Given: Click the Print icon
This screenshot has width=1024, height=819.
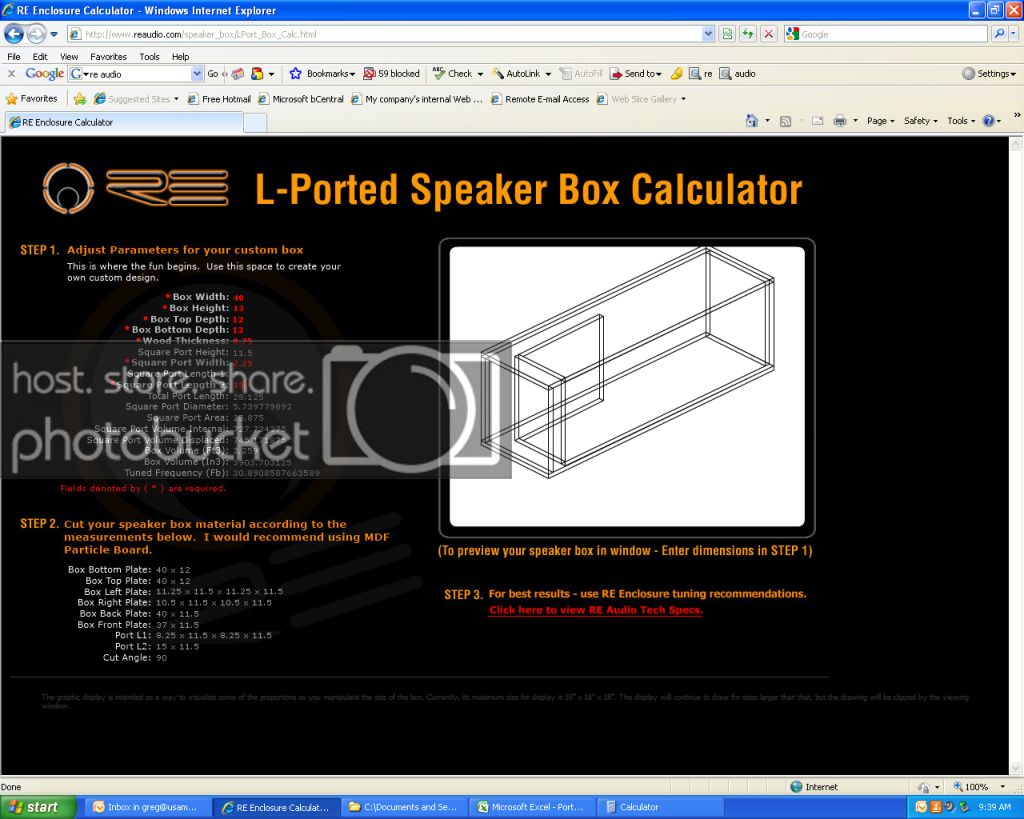Looking at the screenshot, I should (840, 121).
